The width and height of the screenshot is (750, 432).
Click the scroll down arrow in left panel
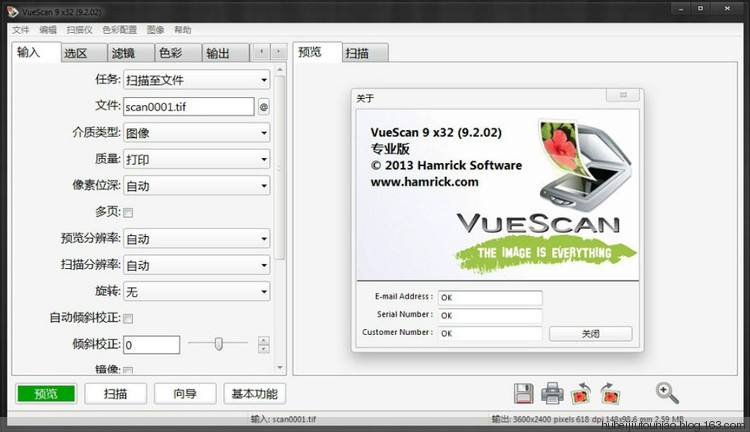point(280,368)
